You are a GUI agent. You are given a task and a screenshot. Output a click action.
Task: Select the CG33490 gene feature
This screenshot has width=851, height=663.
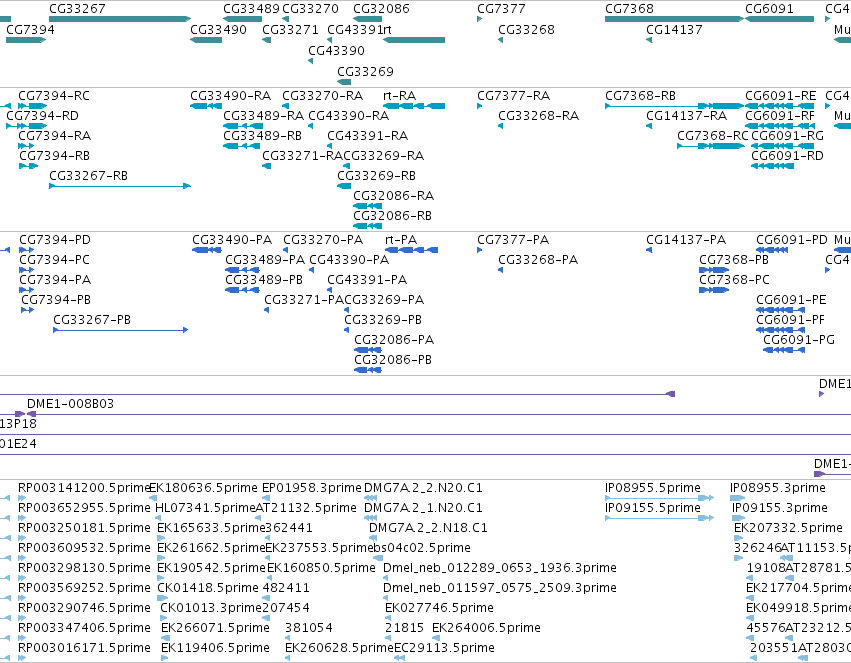[206, 40]
